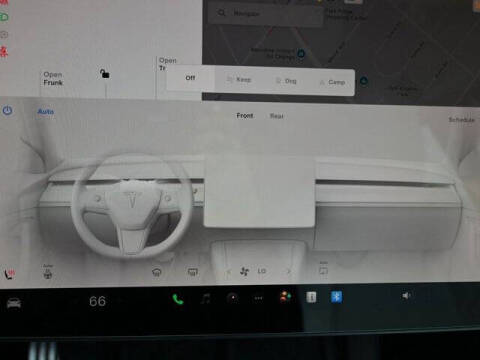The width and height of the screenshot is (480, 360).
Task: Open the music note app
Action: tap(206, 298)
